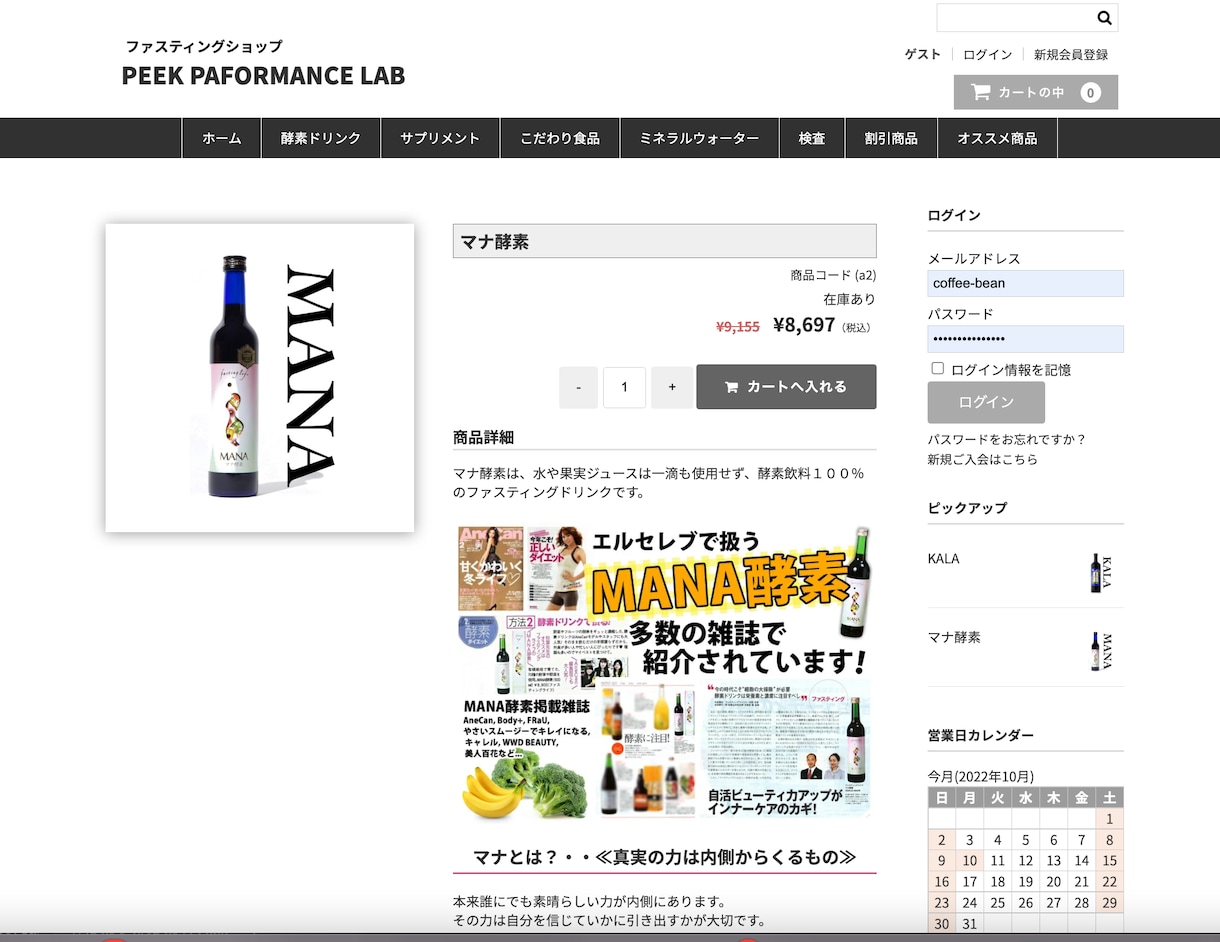Click calendar date 10
Screen dimensions: 1220x942
tap(969, 860)
